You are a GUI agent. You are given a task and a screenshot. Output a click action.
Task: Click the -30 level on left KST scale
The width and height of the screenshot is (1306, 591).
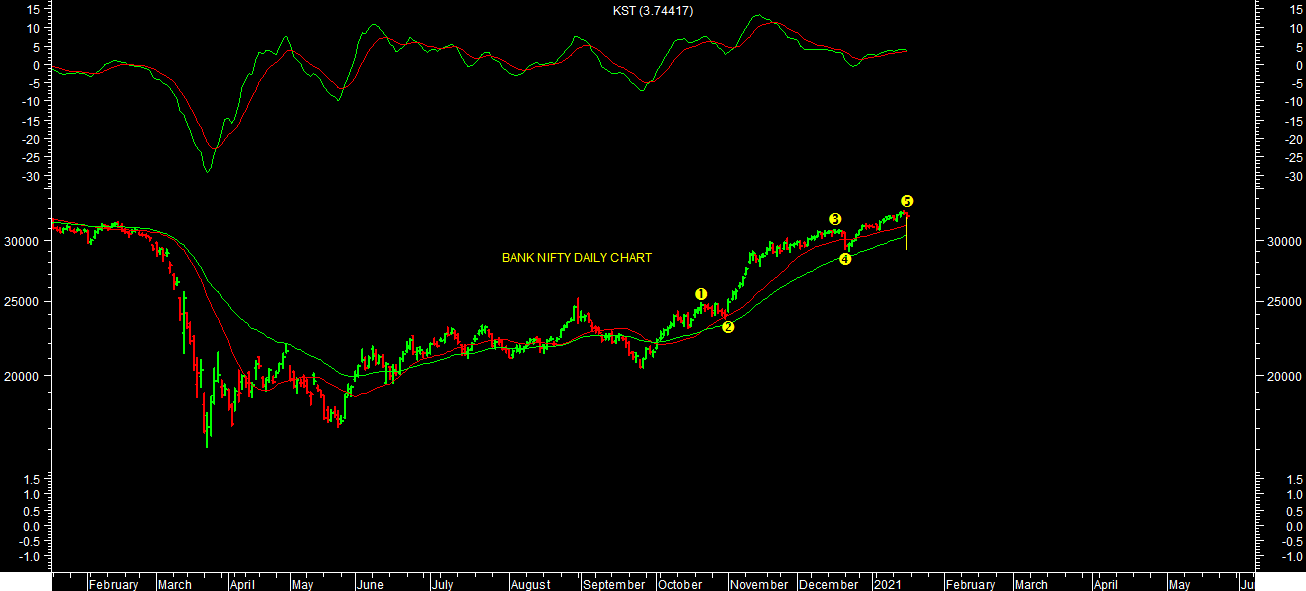[30, 177]
